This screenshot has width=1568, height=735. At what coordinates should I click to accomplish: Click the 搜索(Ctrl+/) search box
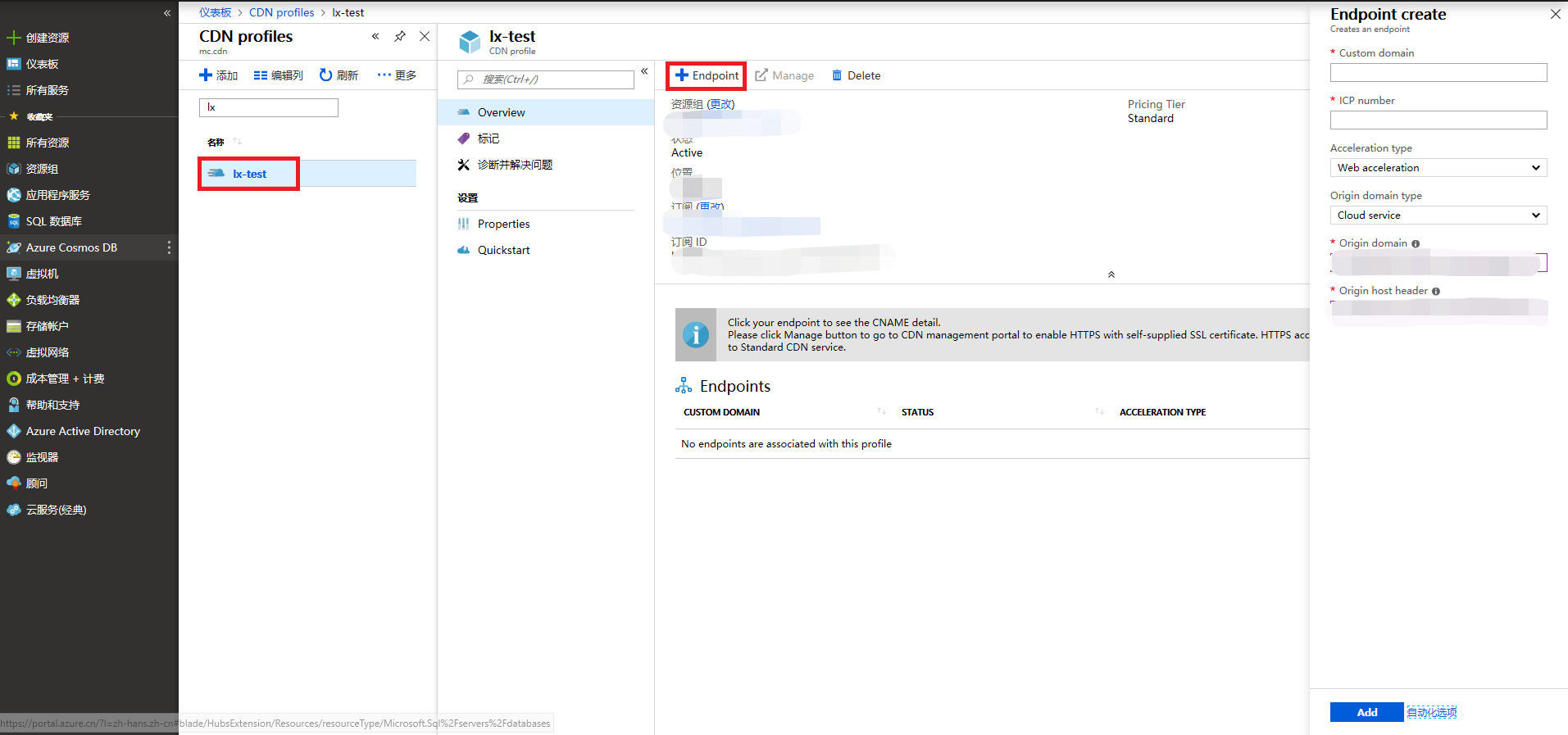(546, 79)
